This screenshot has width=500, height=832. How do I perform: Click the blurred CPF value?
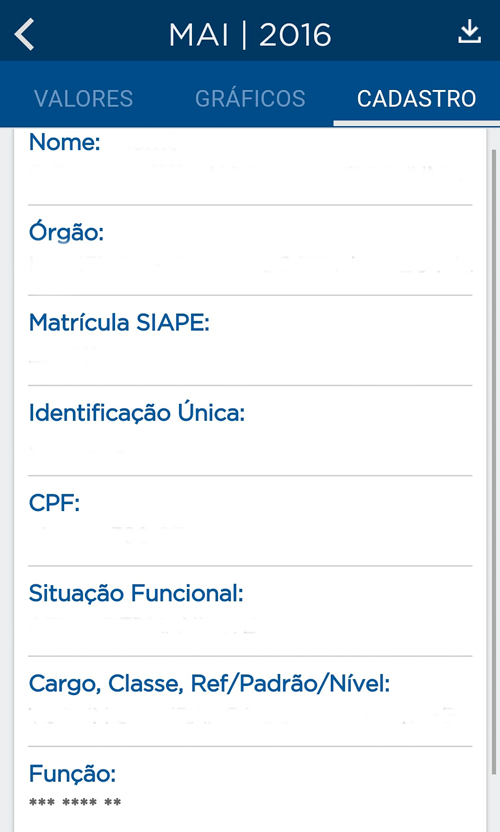pyautogui.click(x=106, y=535)
